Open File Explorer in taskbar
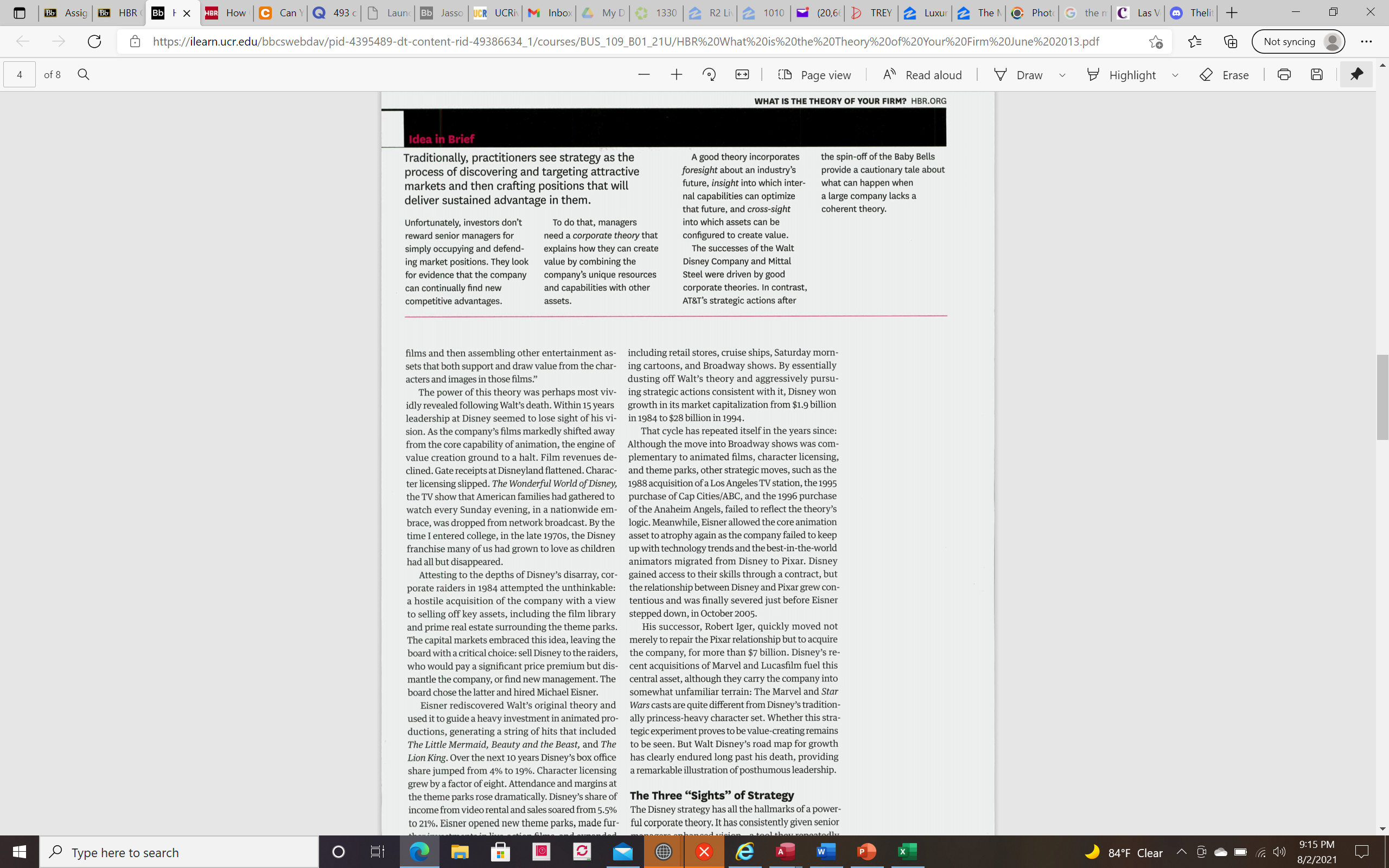1389x868 pixels. click(x=460, y=852)
